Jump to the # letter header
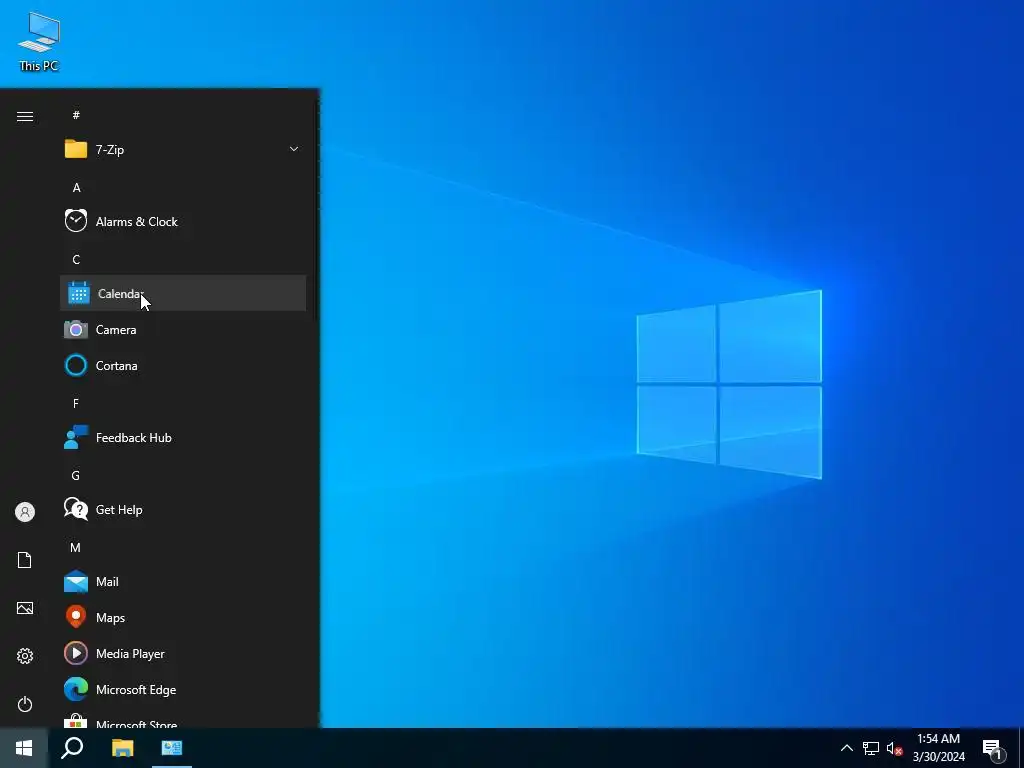This screenshot has height=768, width=1024. coord(76,115)
